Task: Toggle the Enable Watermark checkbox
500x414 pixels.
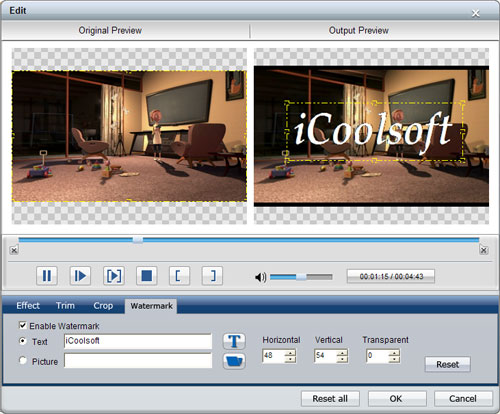Action: tap(23, 325)
